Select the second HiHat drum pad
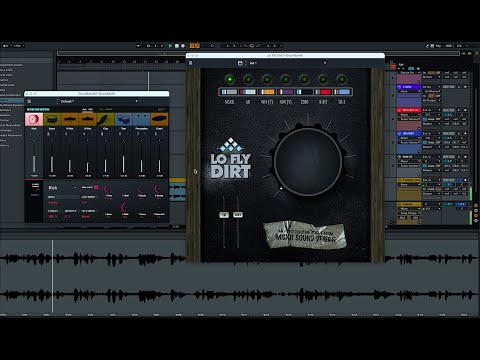Screen dimensions: 480x360 pos(87,119)
